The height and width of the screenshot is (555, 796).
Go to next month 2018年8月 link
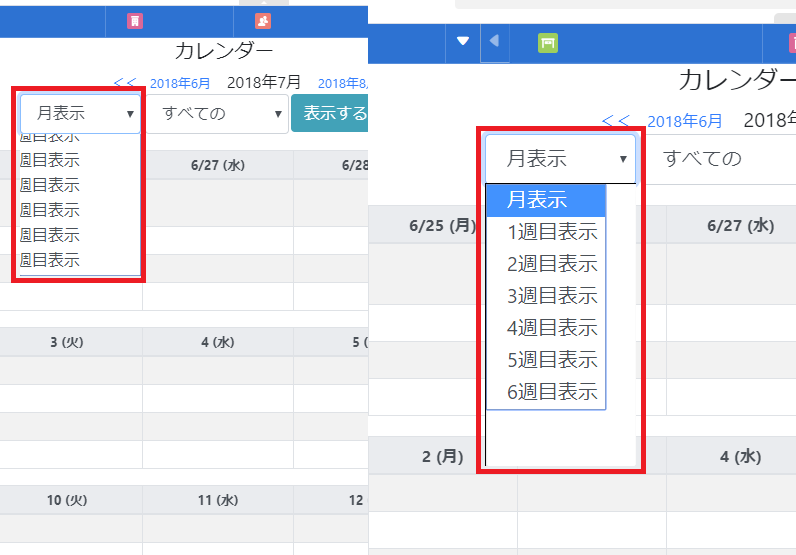tap(343, 83)
